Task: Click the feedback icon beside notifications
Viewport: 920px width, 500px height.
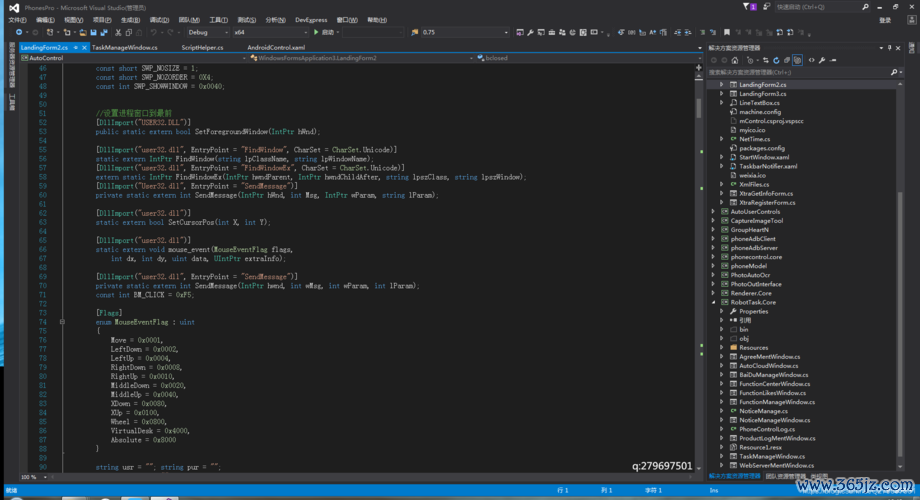Action: point(766,6)
